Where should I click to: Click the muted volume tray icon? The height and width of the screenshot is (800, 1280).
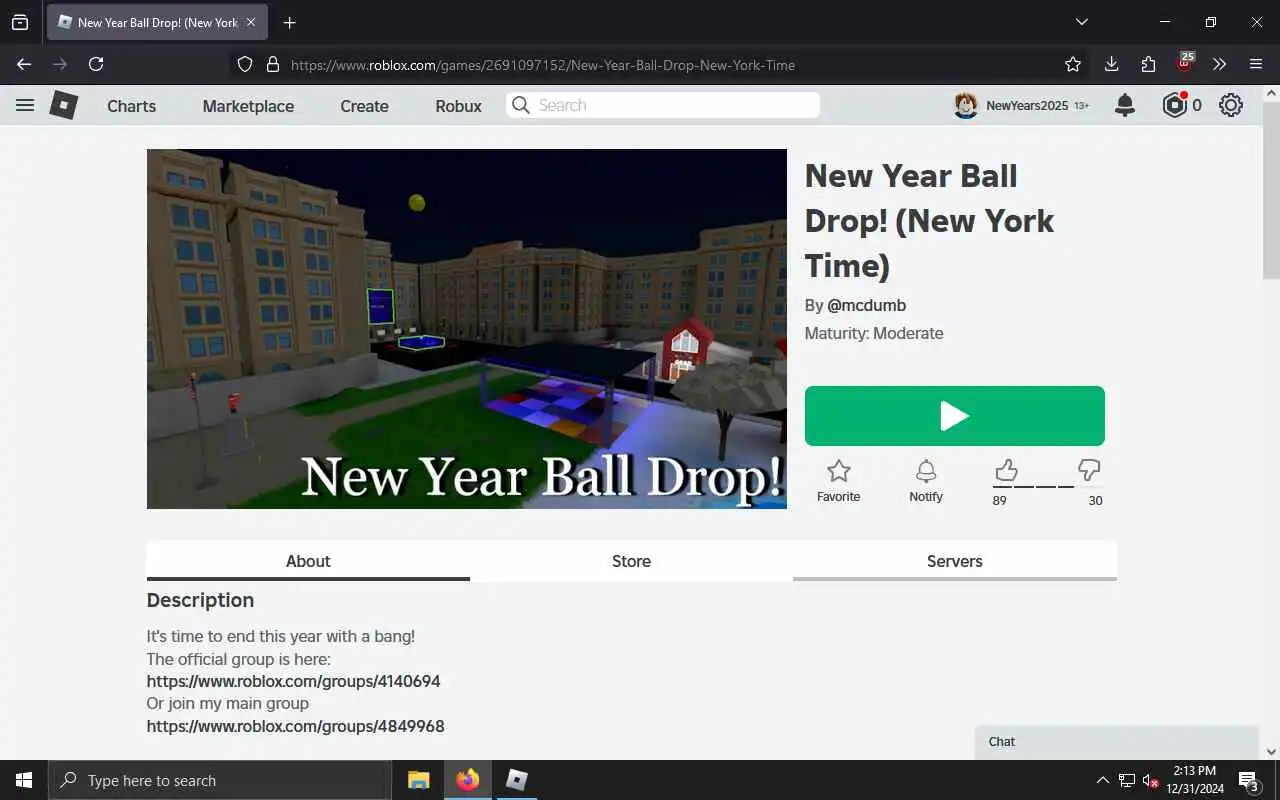click(1151, 780)
